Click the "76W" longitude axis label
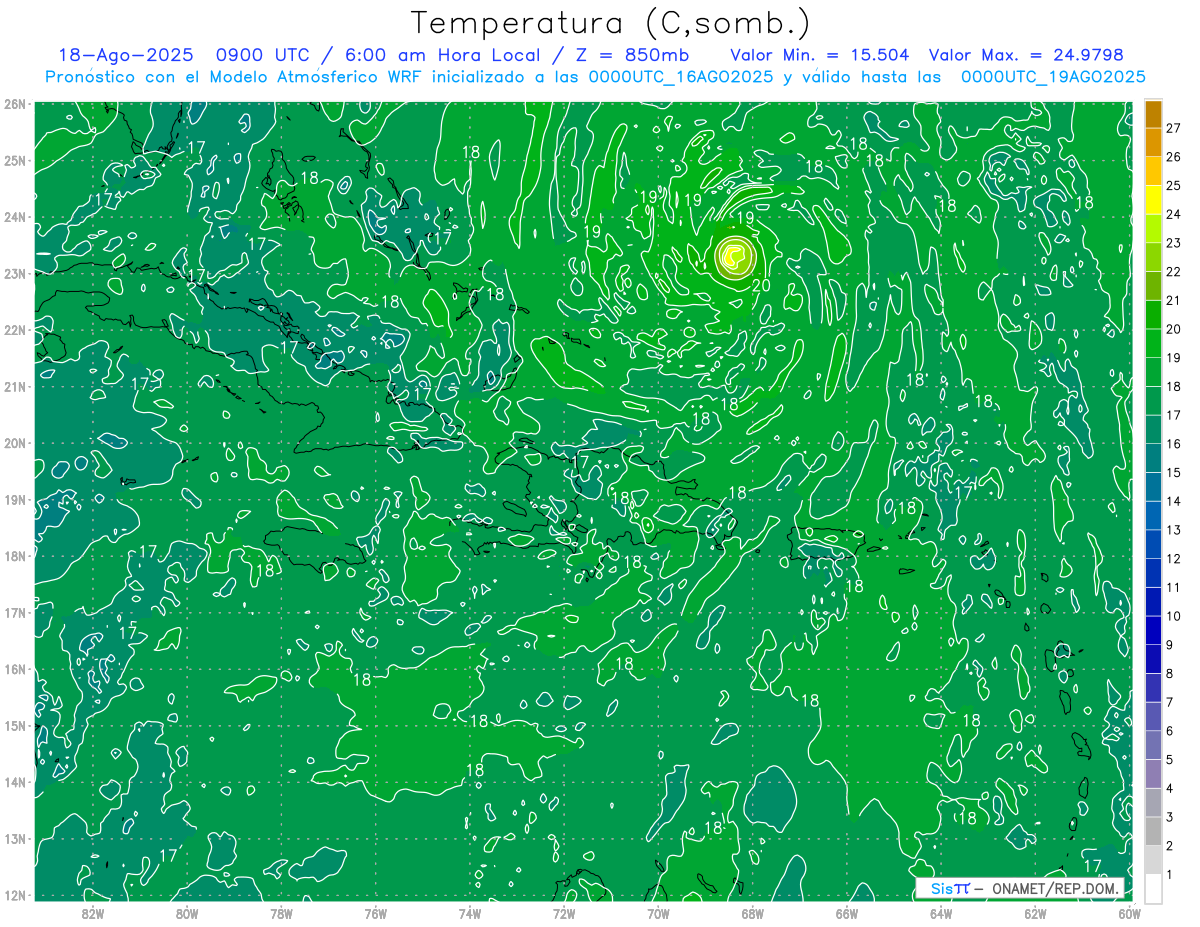Viewport: 1200px width, 927px height. pyautogui.click(x=375, y=913)
